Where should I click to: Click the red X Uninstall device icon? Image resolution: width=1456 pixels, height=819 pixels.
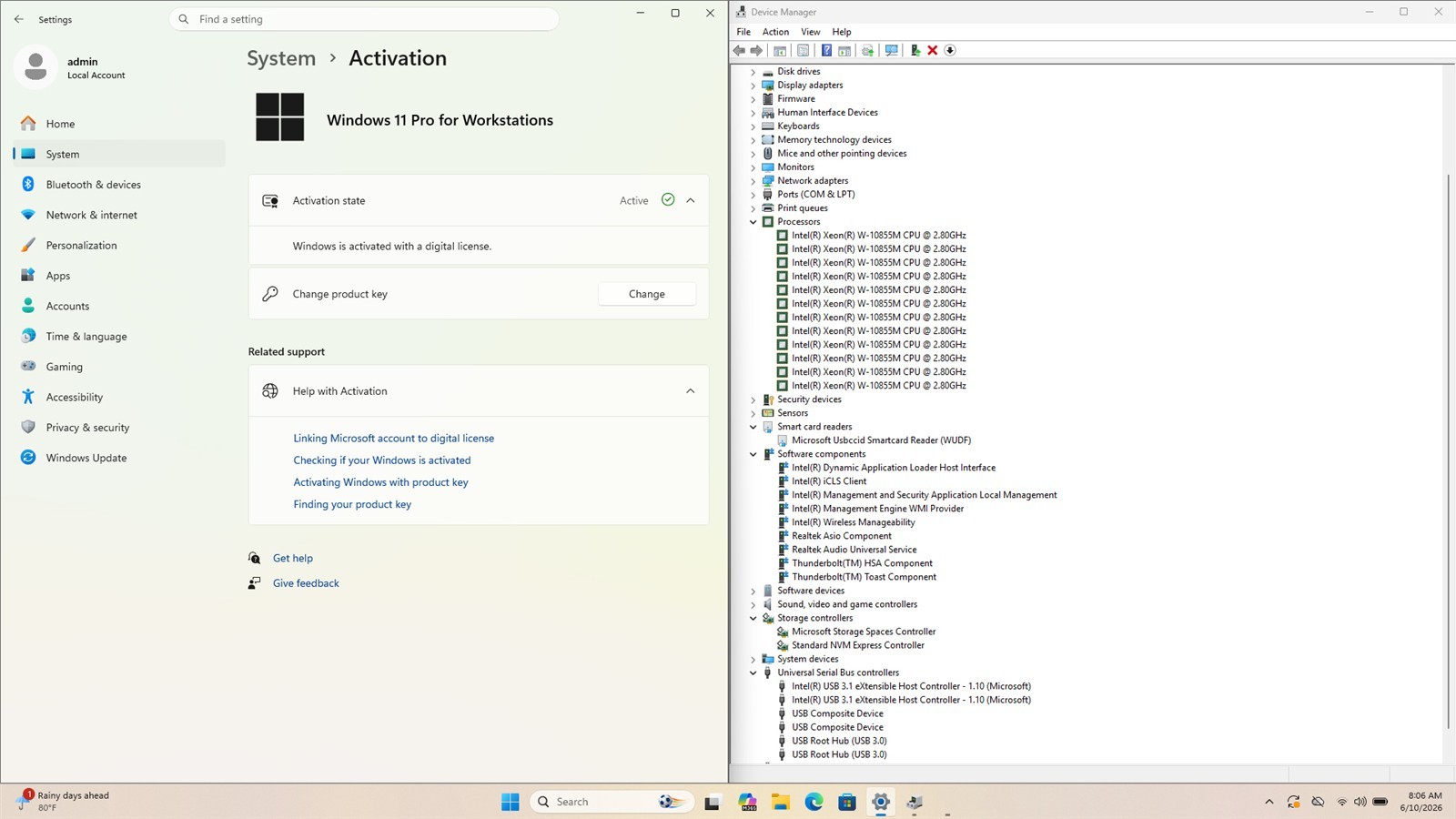pos(933,50)
